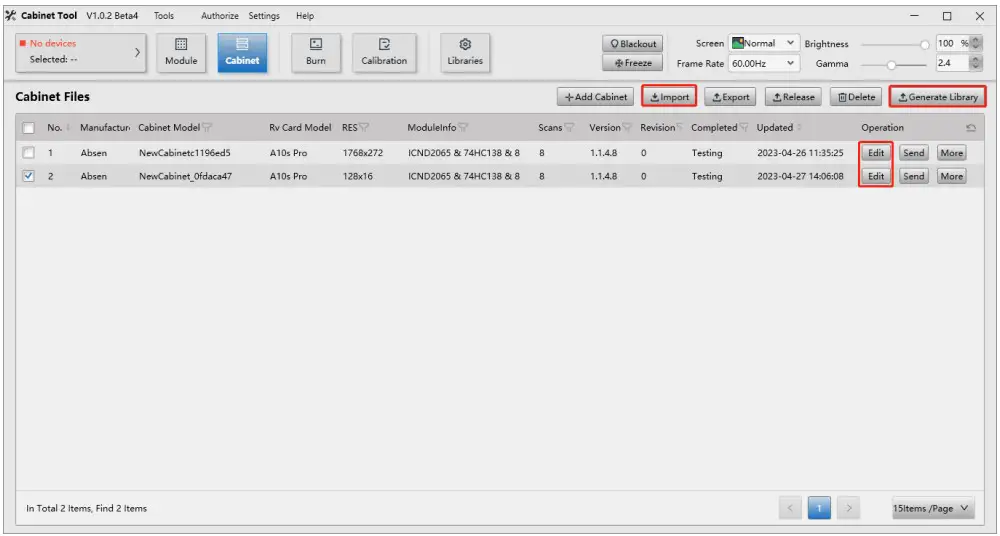Filter by RES column icon
This screenshot has height=536, width=1000.
pyautogui.click(x=364, y=128)
